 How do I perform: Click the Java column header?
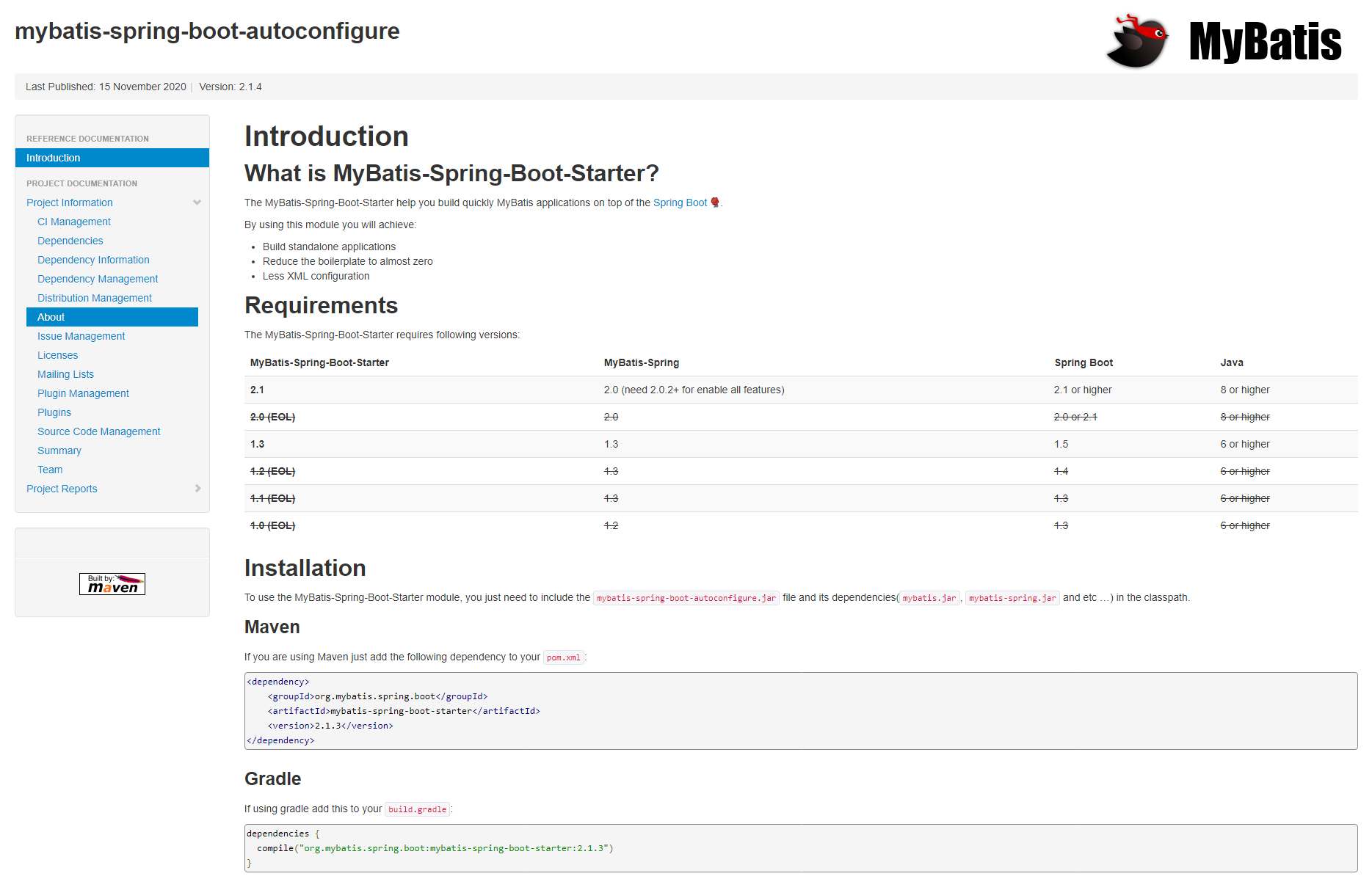(1232, 362)
